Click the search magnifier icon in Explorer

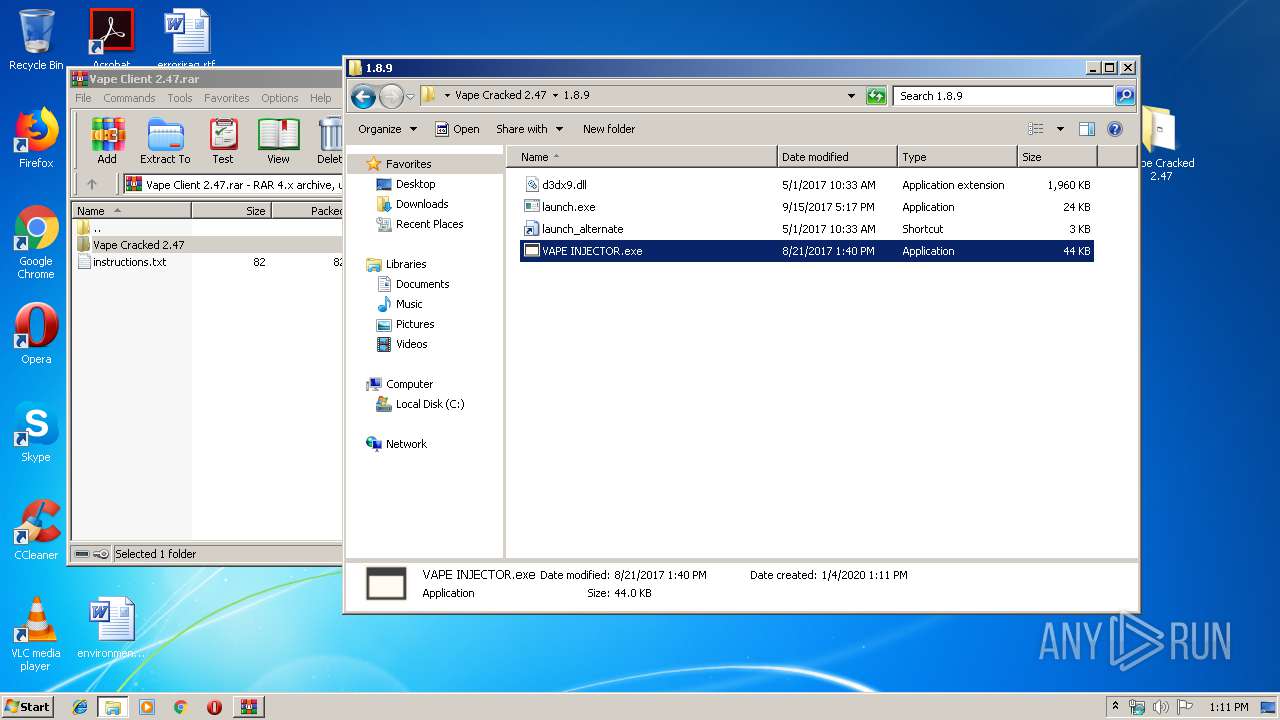[x=1125, y=96]
